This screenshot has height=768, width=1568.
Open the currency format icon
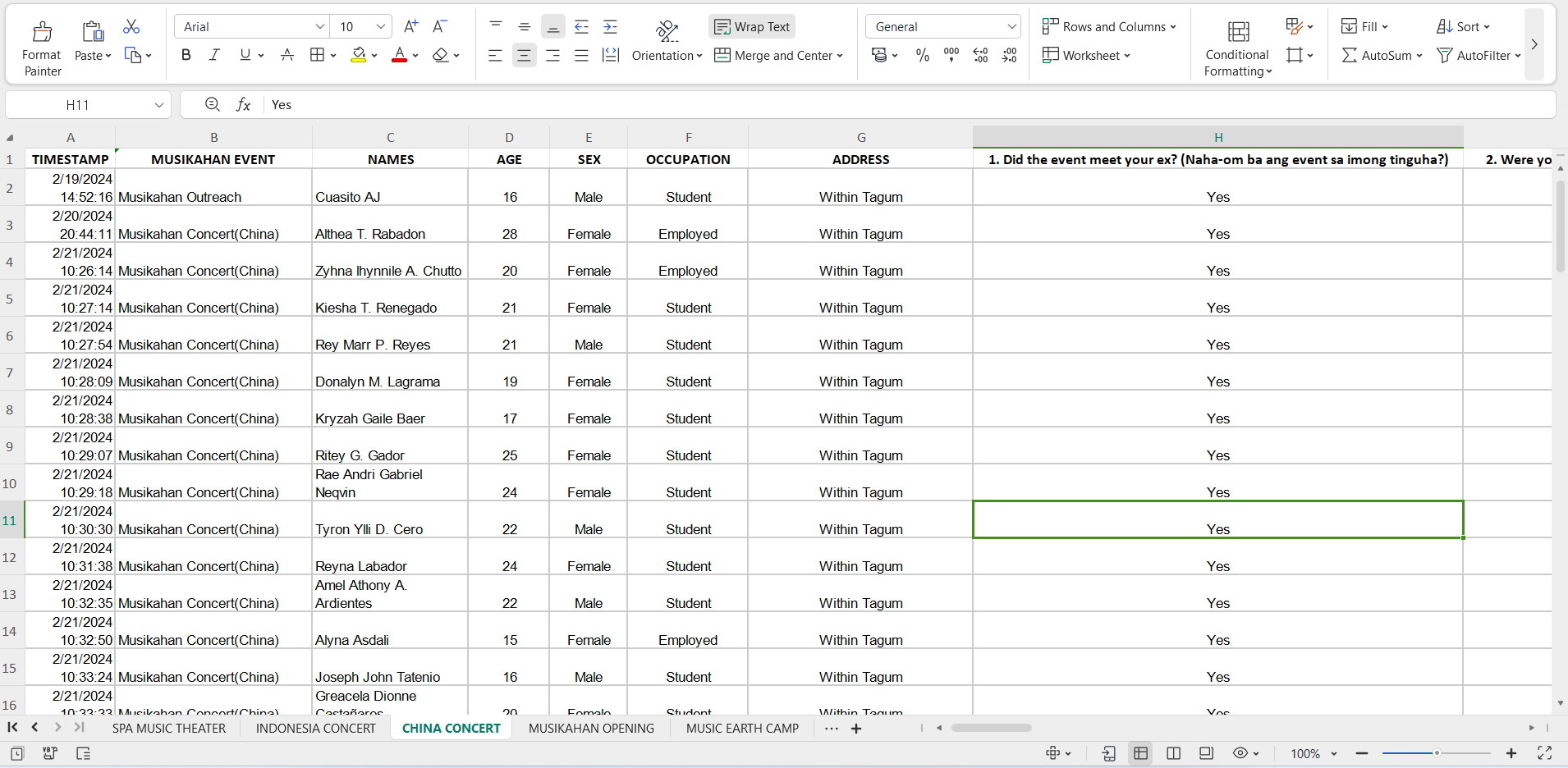point(879,55)
